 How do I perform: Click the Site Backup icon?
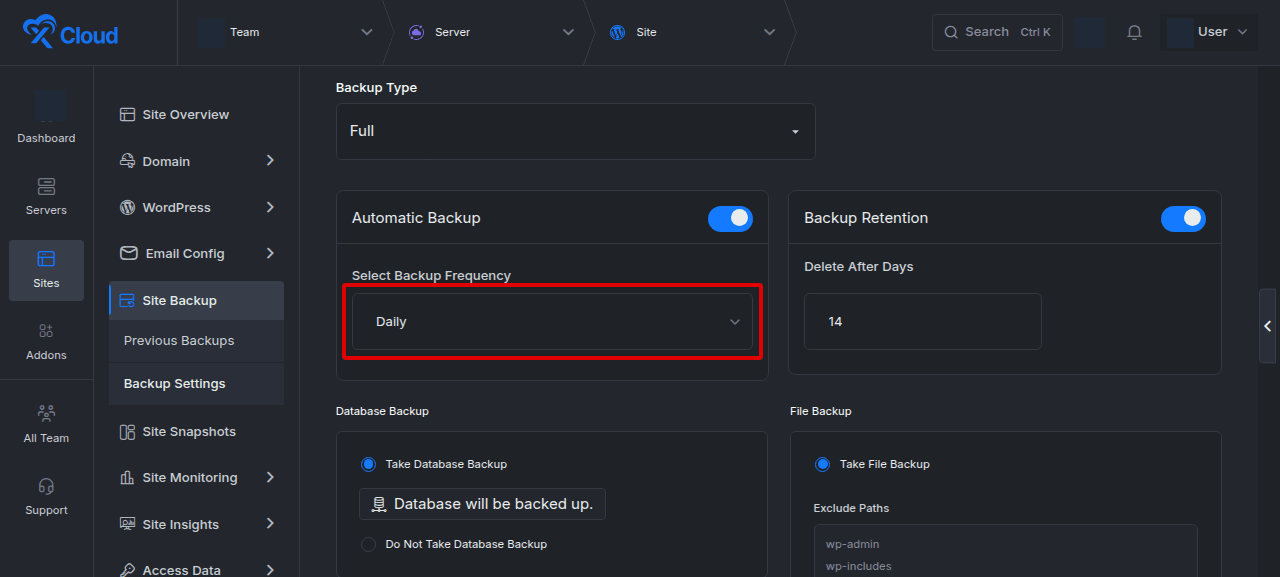[127, 301]
